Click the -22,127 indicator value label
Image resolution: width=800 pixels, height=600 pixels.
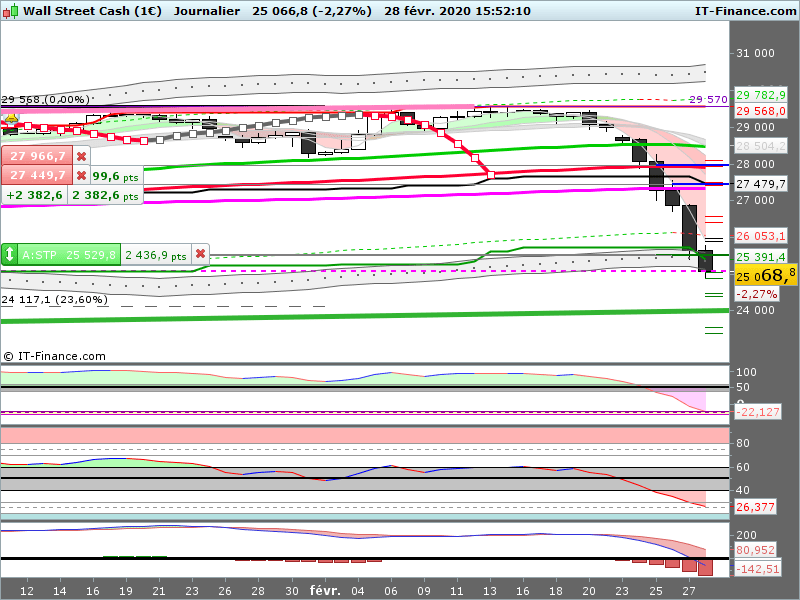click(757, 412)
